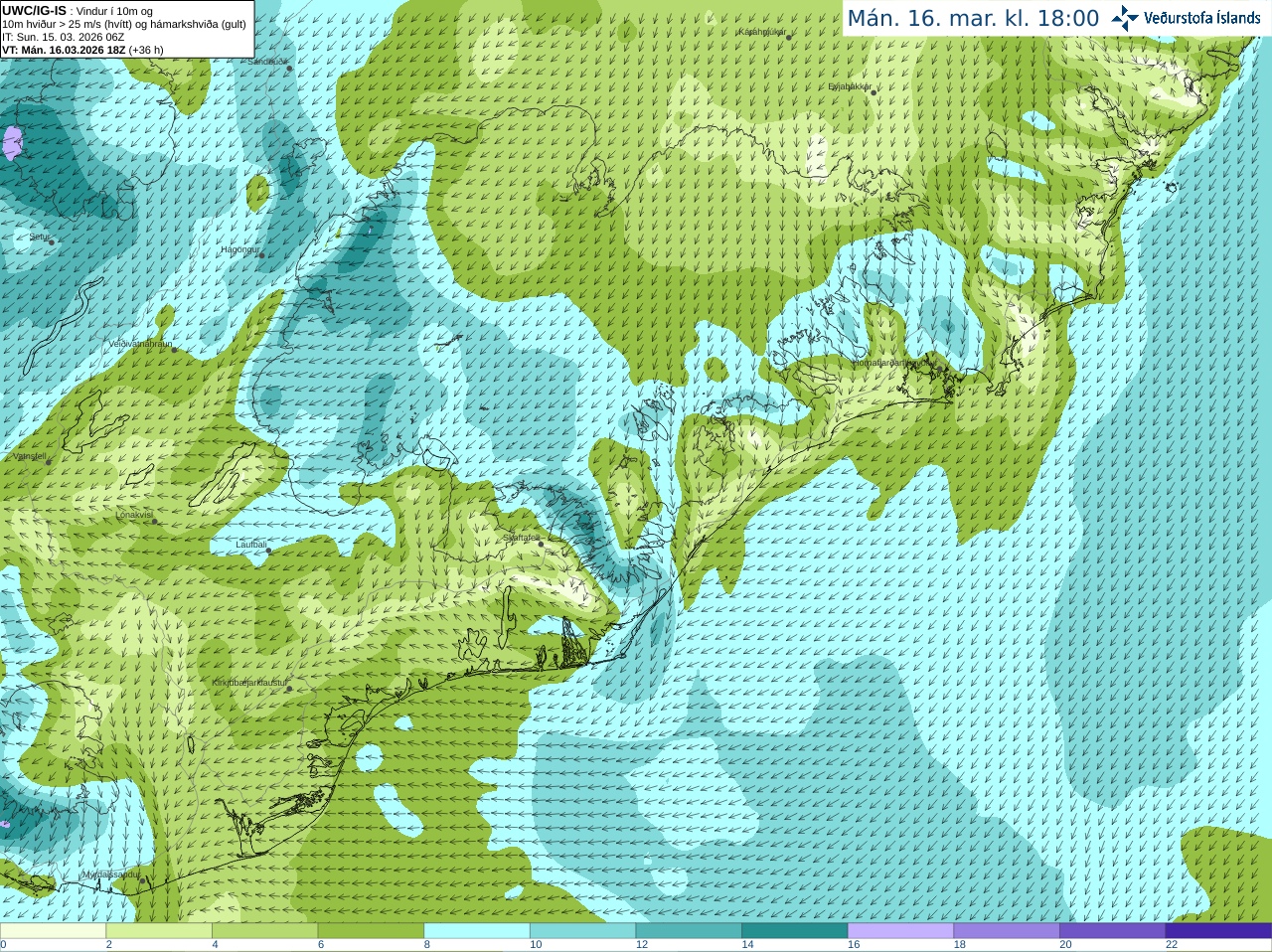Click the Laufbali station marker
The height and width of the screenshot is (952, 1272).
pyautogui.click(x=268, y=551)
